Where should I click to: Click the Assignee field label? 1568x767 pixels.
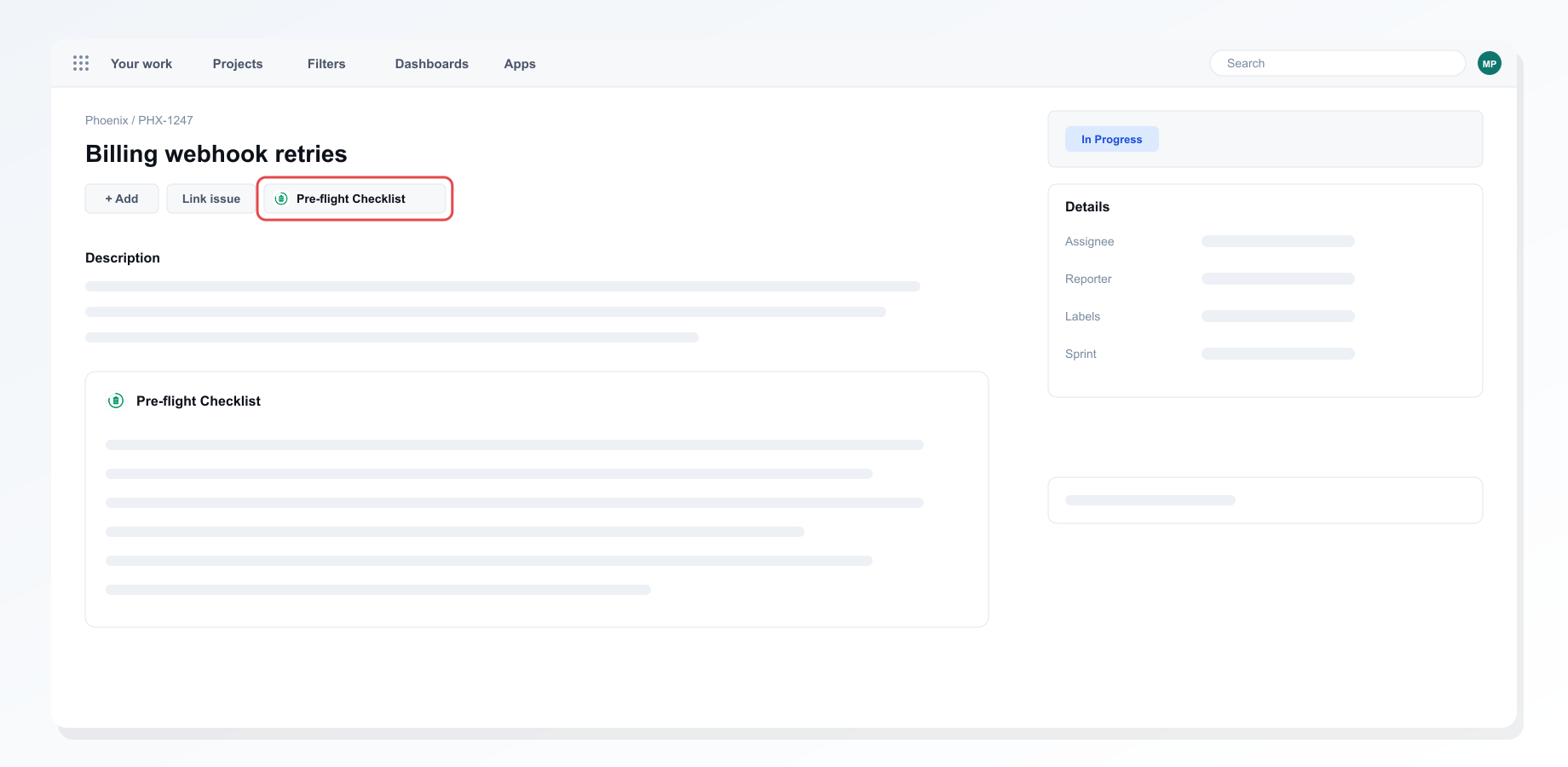pos(1090,241)
